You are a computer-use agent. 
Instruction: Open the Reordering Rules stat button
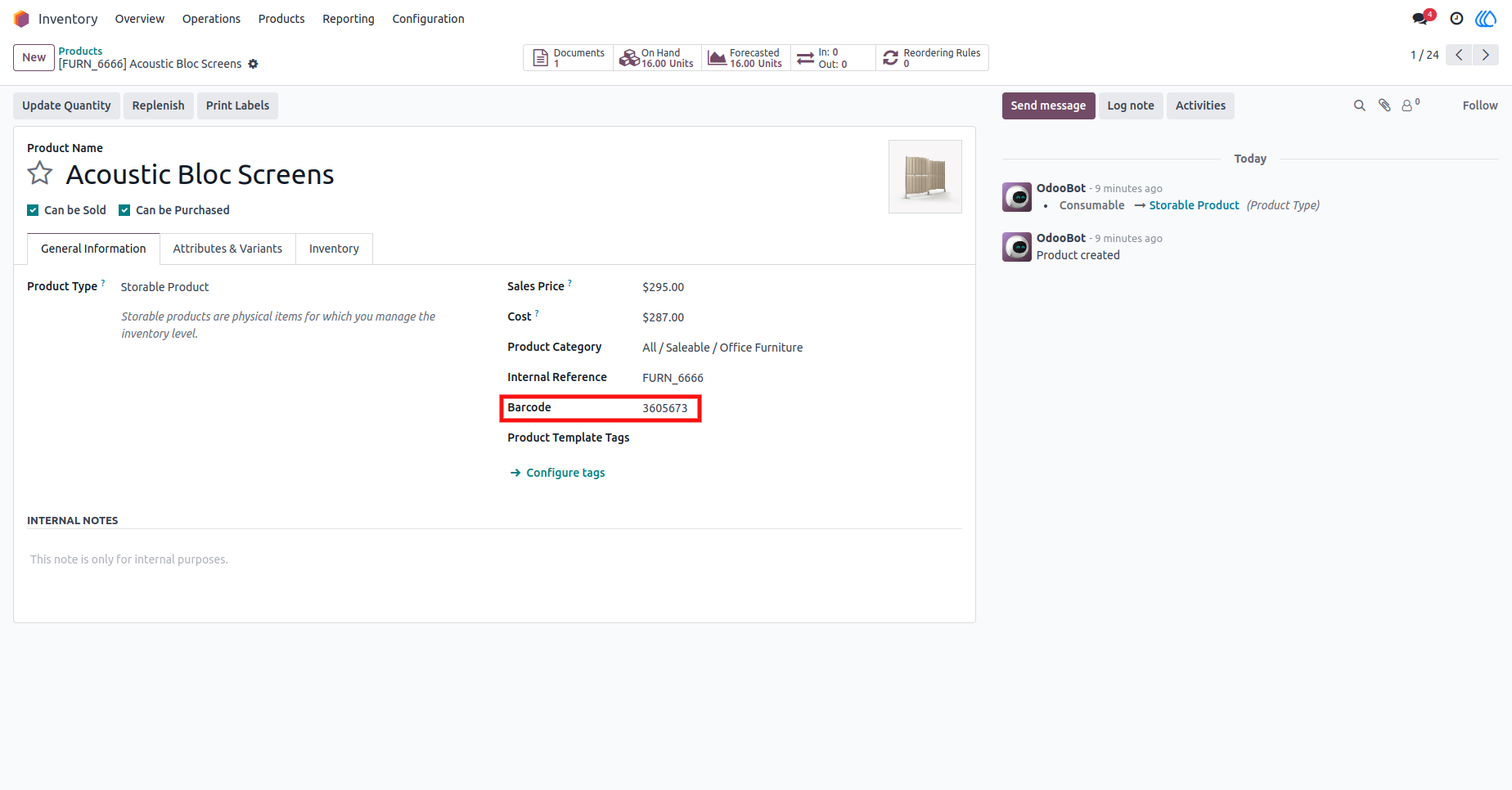[932, 58]
